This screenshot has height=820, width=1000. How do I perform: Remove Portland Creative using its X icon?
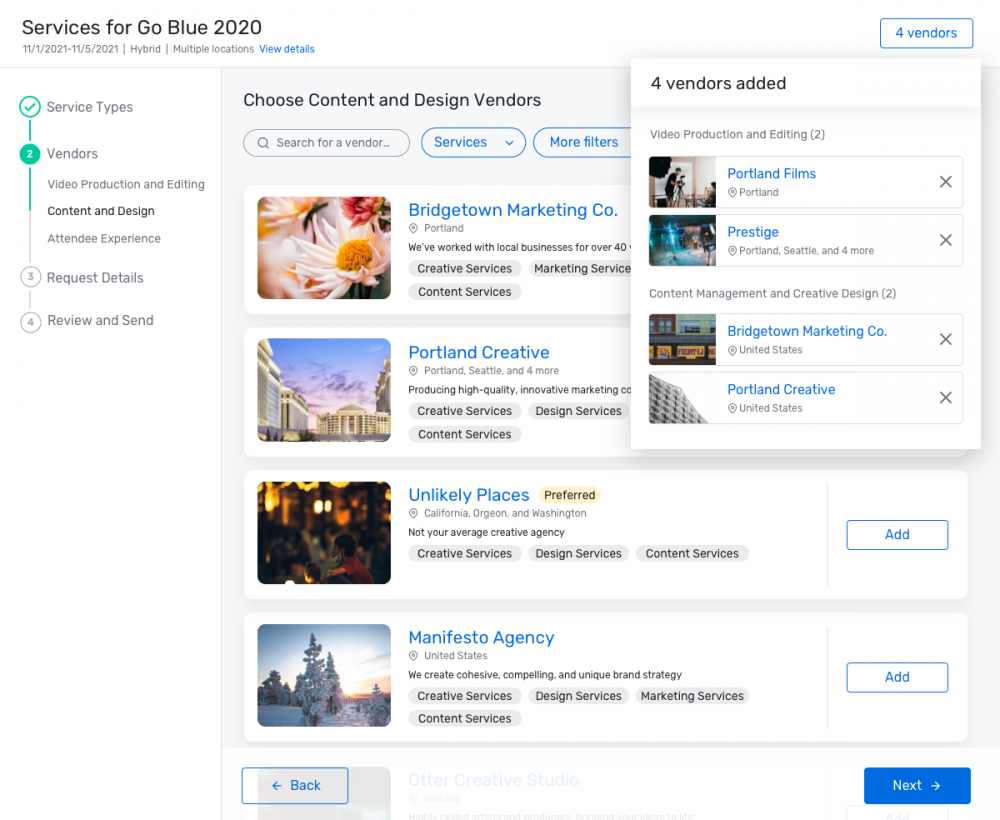point(945,398)
